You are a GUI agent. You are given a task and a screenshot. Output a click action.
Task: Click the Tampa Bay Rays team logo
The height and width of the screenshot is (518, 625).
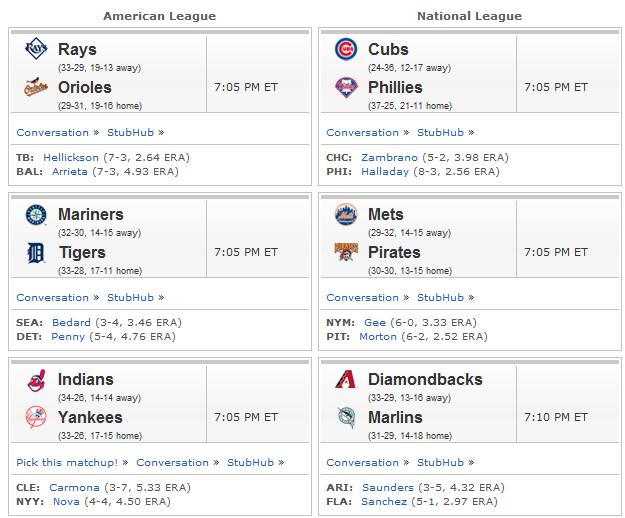[x=36, y=49]
